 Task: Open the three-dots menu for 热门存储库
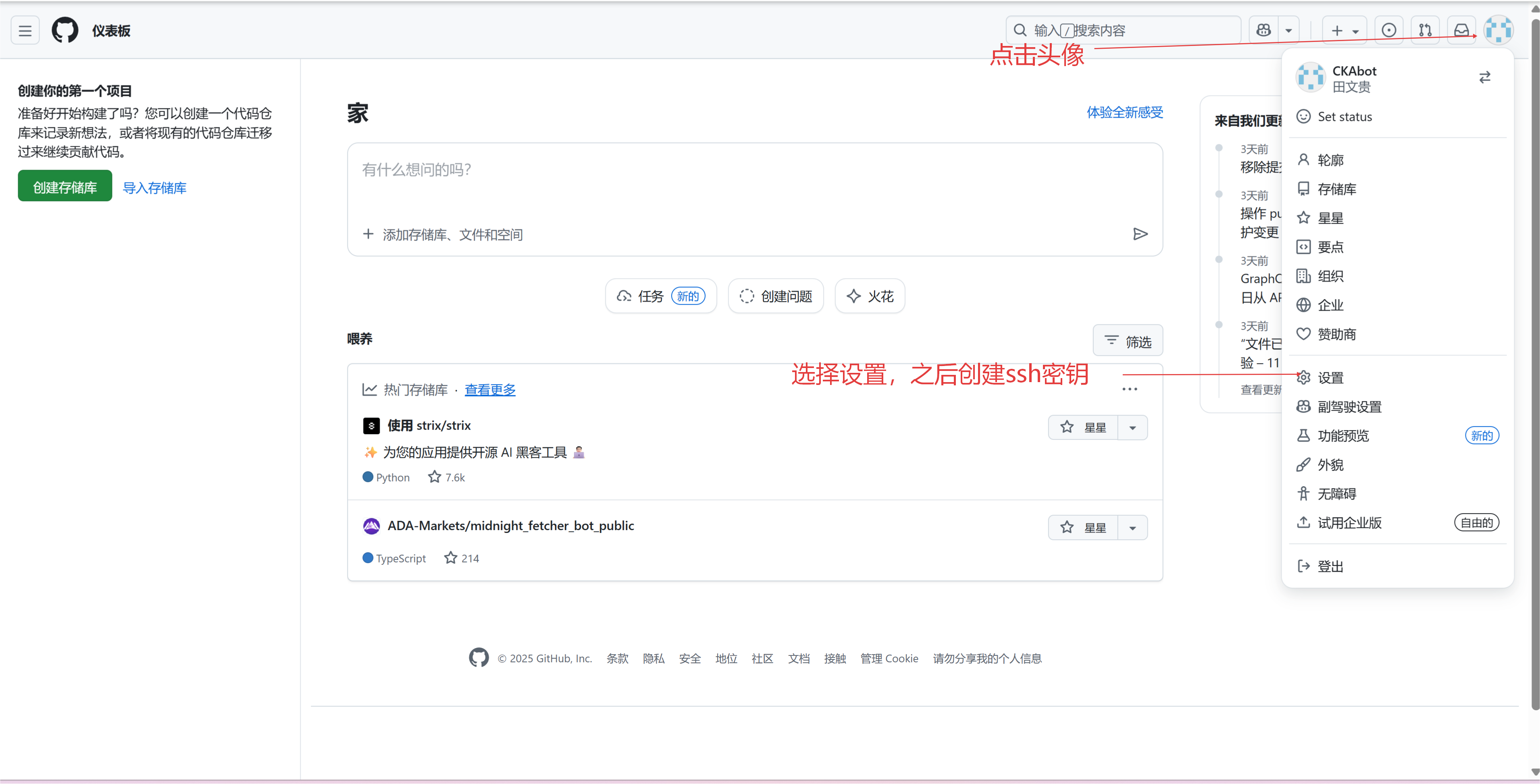pos(1129,389)
